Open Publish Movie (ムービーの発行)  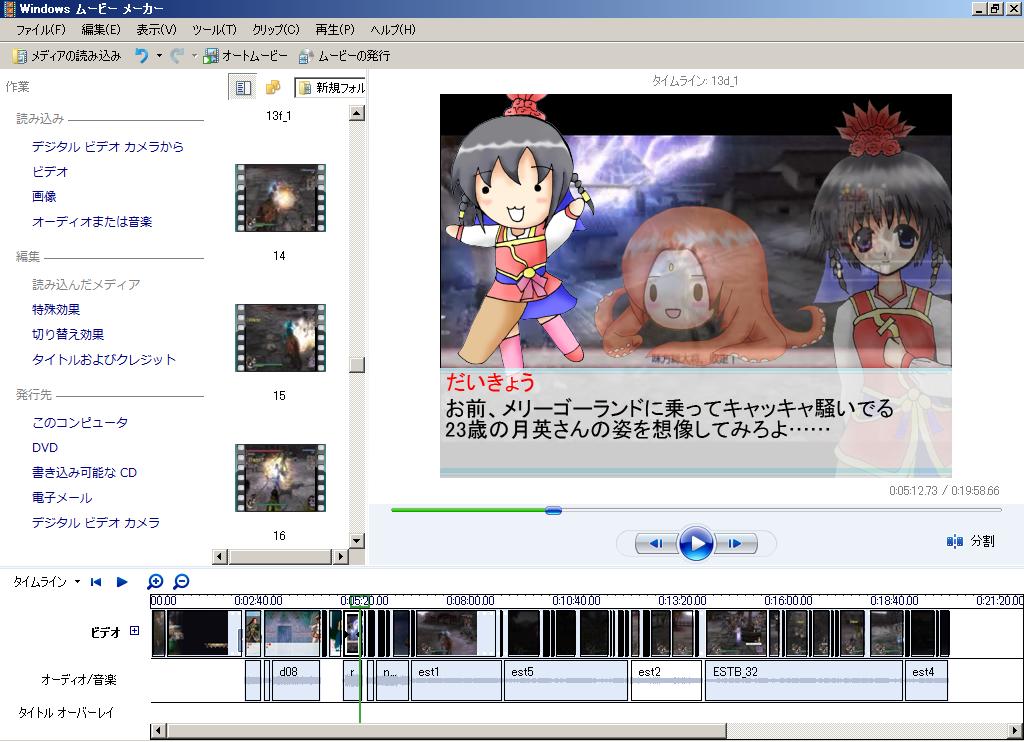point(344,56)
